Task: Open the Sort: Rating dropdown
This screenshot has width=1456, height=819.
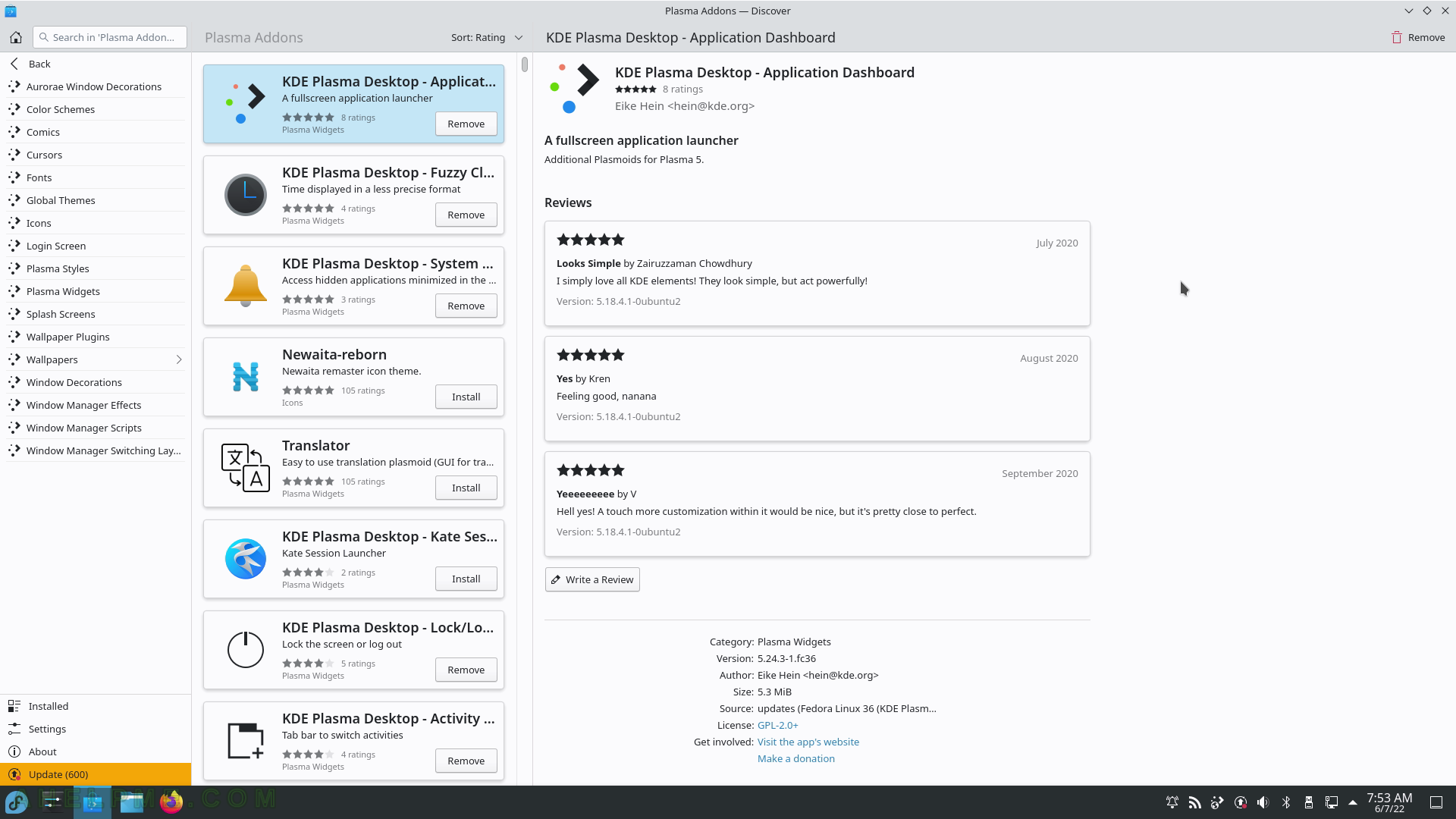Action: click(x=486, y=37)
